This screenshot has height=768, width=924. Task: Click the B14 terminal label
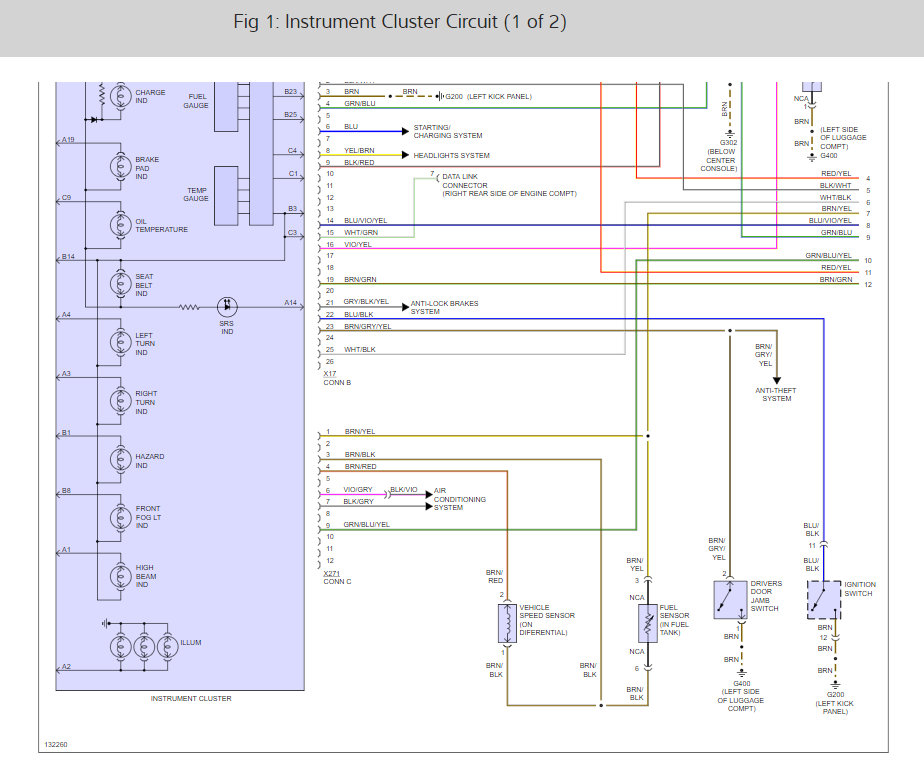[68, 256]
